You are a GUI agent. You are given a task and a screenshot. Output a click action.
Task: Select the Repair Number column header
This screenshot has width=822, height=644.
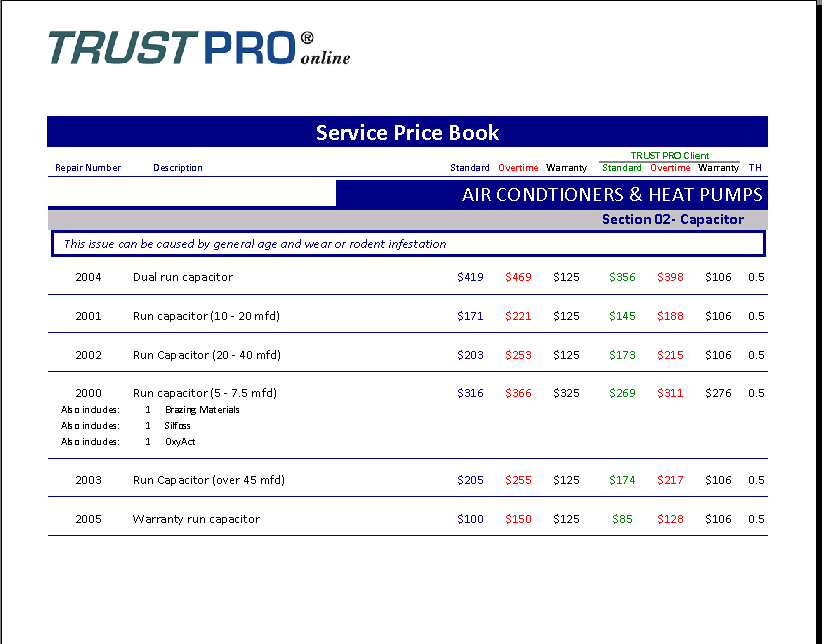pyautogui.click(x=88, y=168)
